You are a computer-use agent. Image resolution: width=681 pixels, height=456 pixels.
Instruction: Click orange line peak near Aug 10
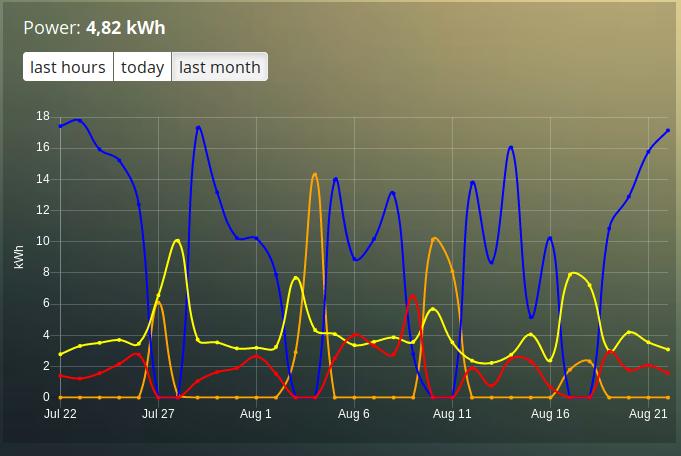pos(434,239)
